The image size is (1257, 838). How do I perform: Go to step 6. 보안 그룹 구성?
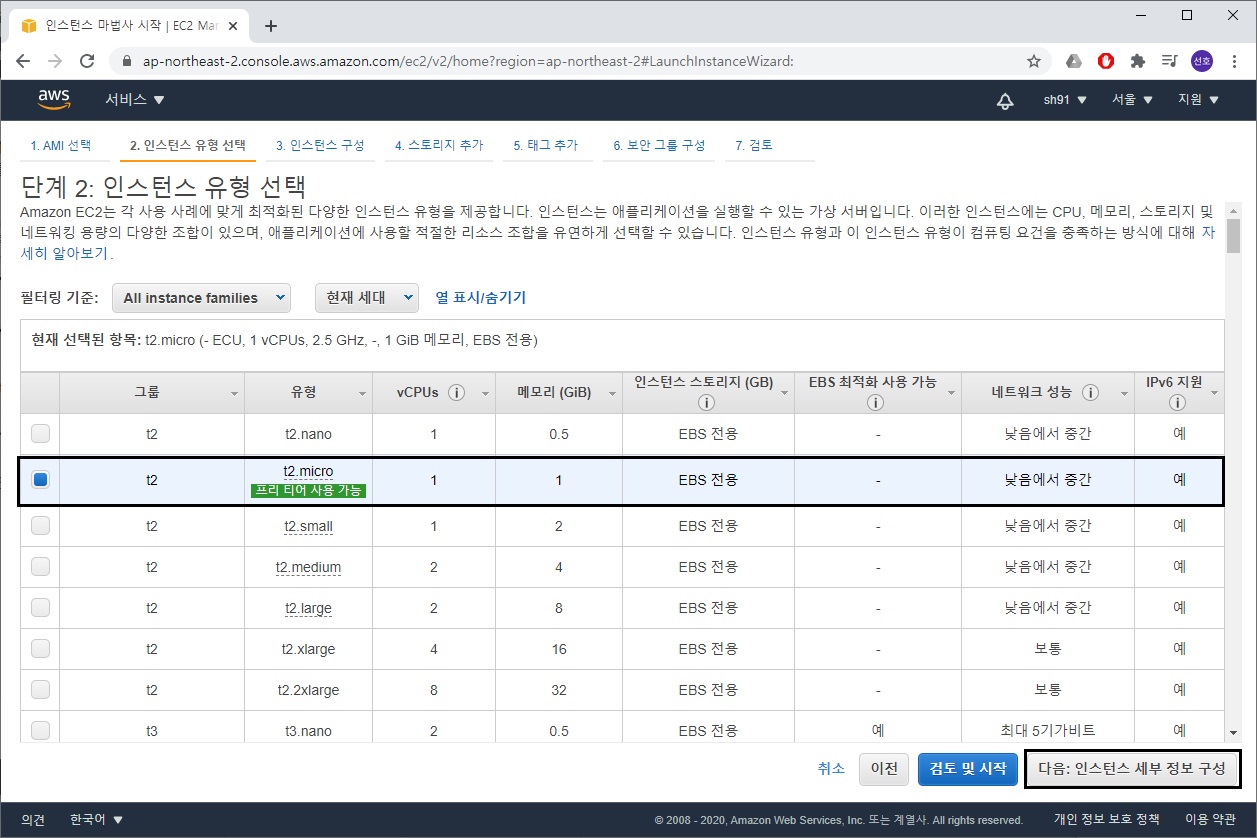pos(660,146)
